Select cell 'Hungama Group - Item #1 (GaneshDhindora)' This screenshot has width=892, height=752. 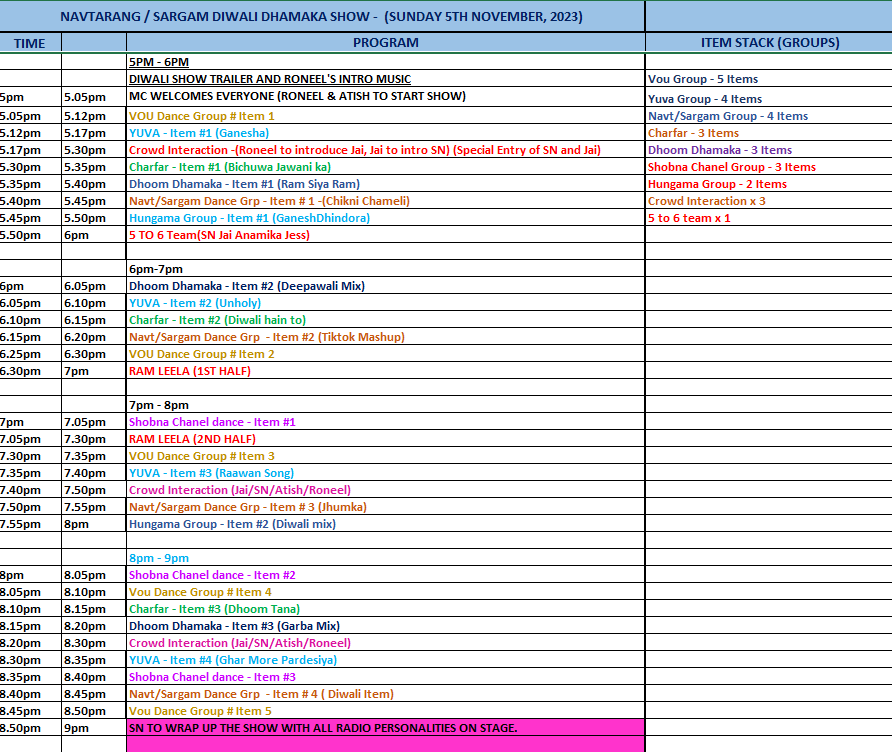point(386,218)
